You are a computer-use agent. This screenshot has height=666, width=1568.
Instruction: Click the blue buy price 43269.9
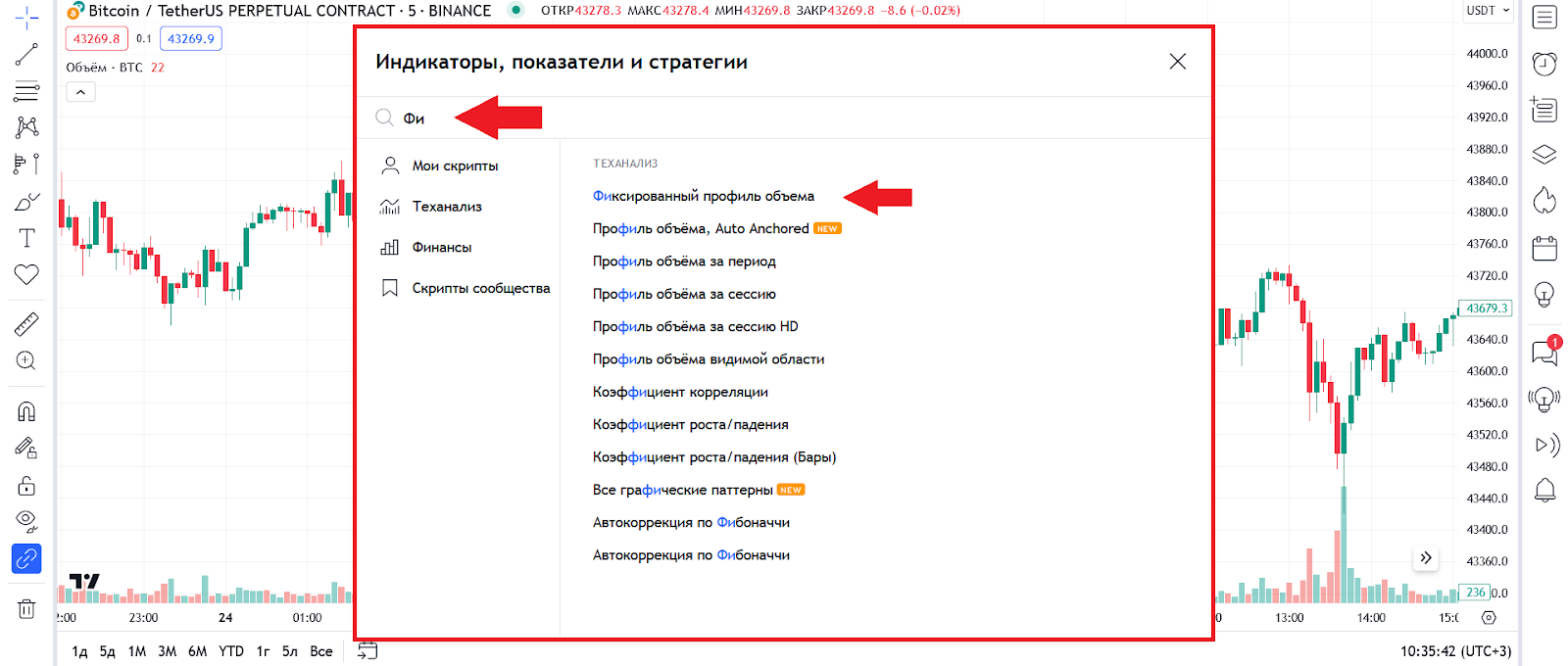pos(191,39)
